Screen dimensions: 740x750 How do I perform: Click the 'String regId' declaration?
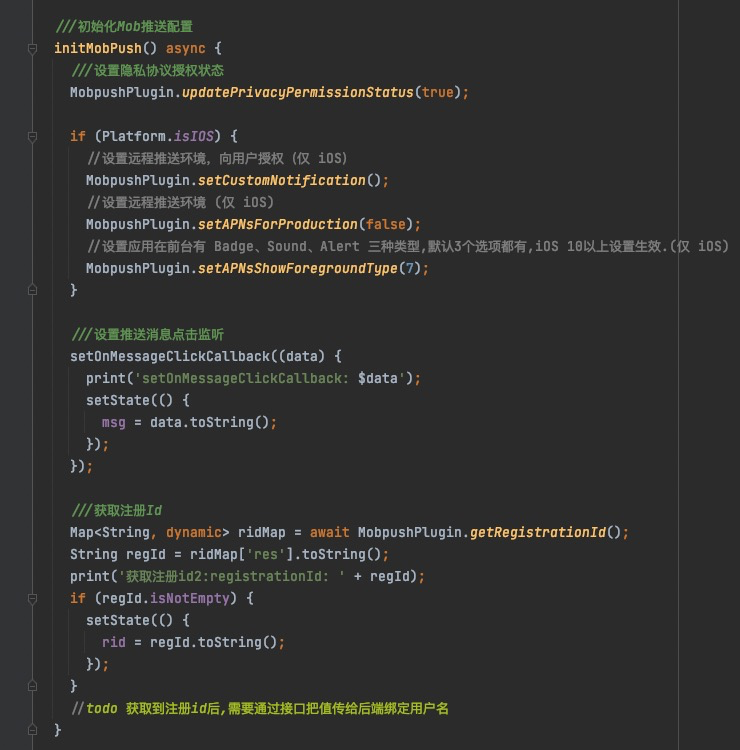click(x=118, y=554)
